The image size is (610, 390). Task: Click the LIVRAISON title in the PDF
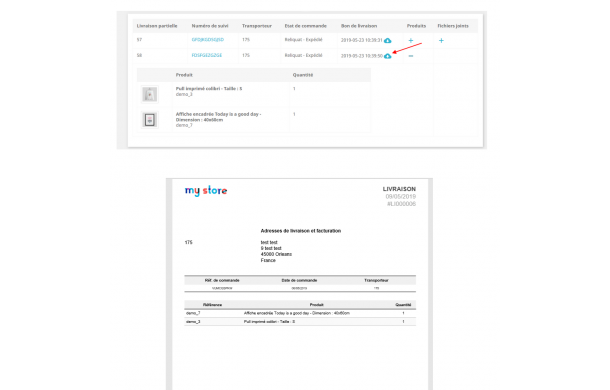coord(399,189)
